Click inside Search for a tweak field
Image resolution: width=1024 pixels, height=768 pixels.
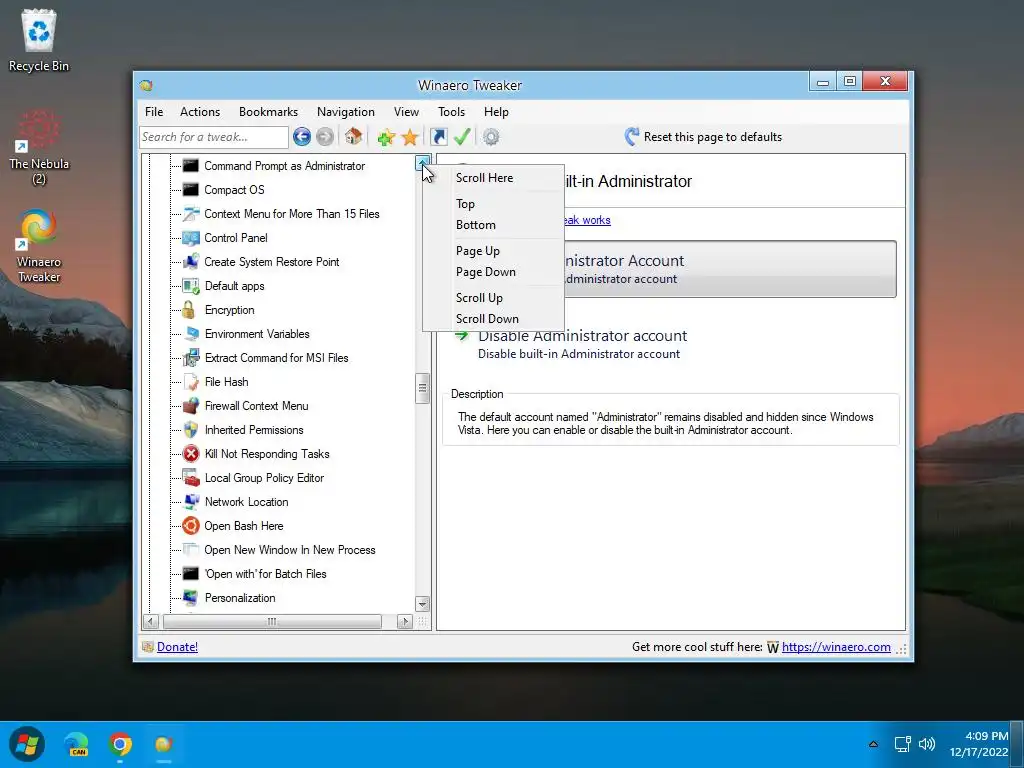(x=214, y=137)
